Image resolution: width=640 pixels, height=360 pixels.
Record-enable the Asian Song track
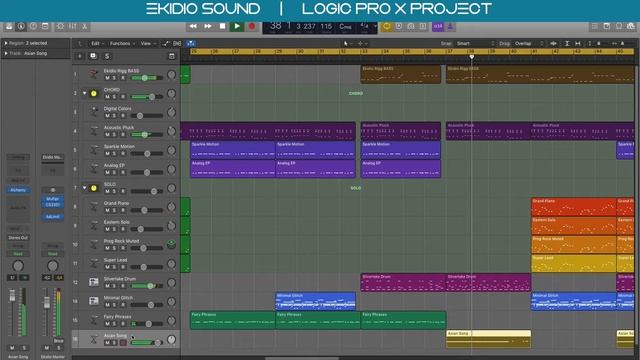123,343
